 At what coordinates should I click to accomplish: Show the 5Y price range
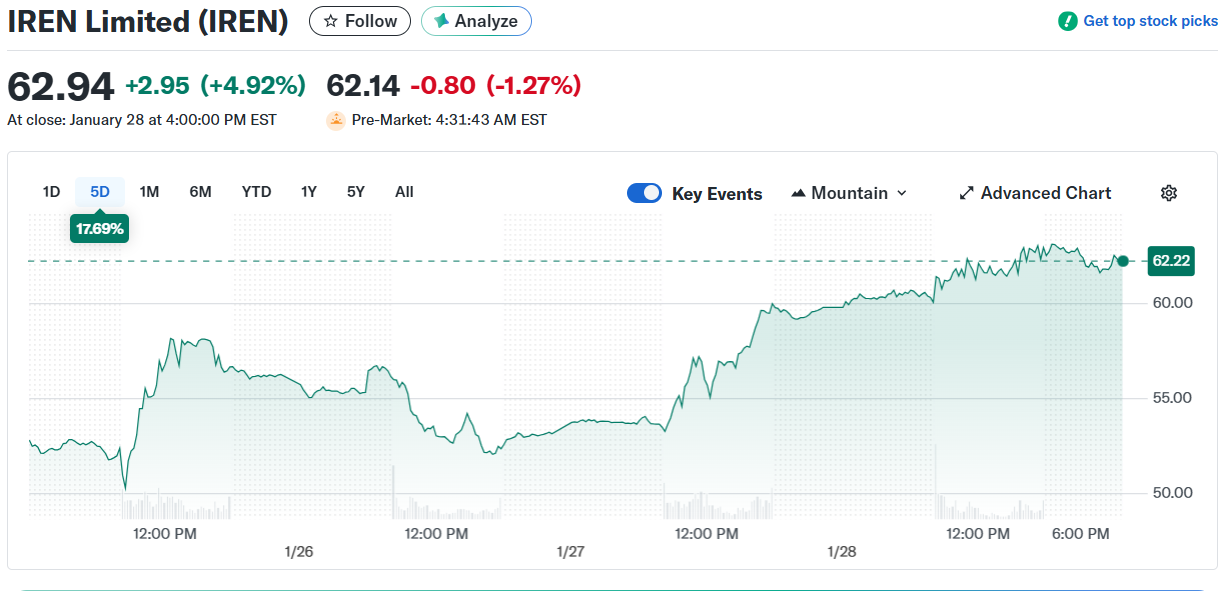coord(356,192)
